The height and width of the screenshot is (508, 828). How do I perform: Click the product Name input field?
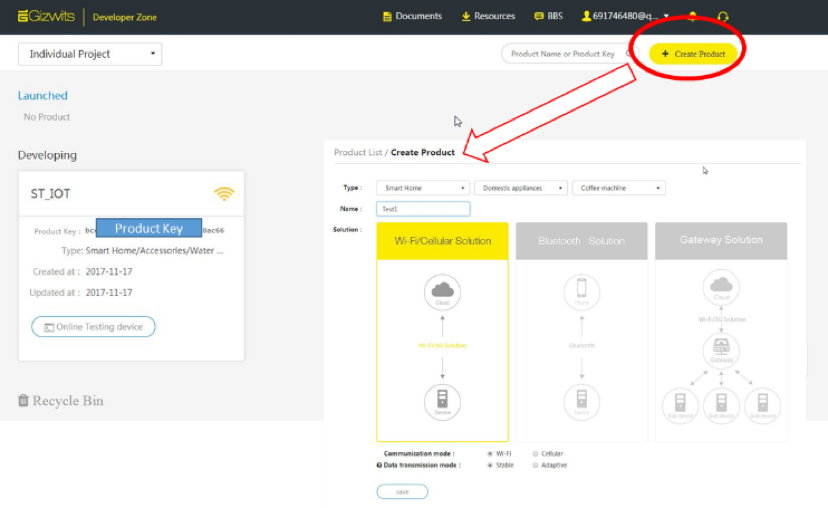423,209
